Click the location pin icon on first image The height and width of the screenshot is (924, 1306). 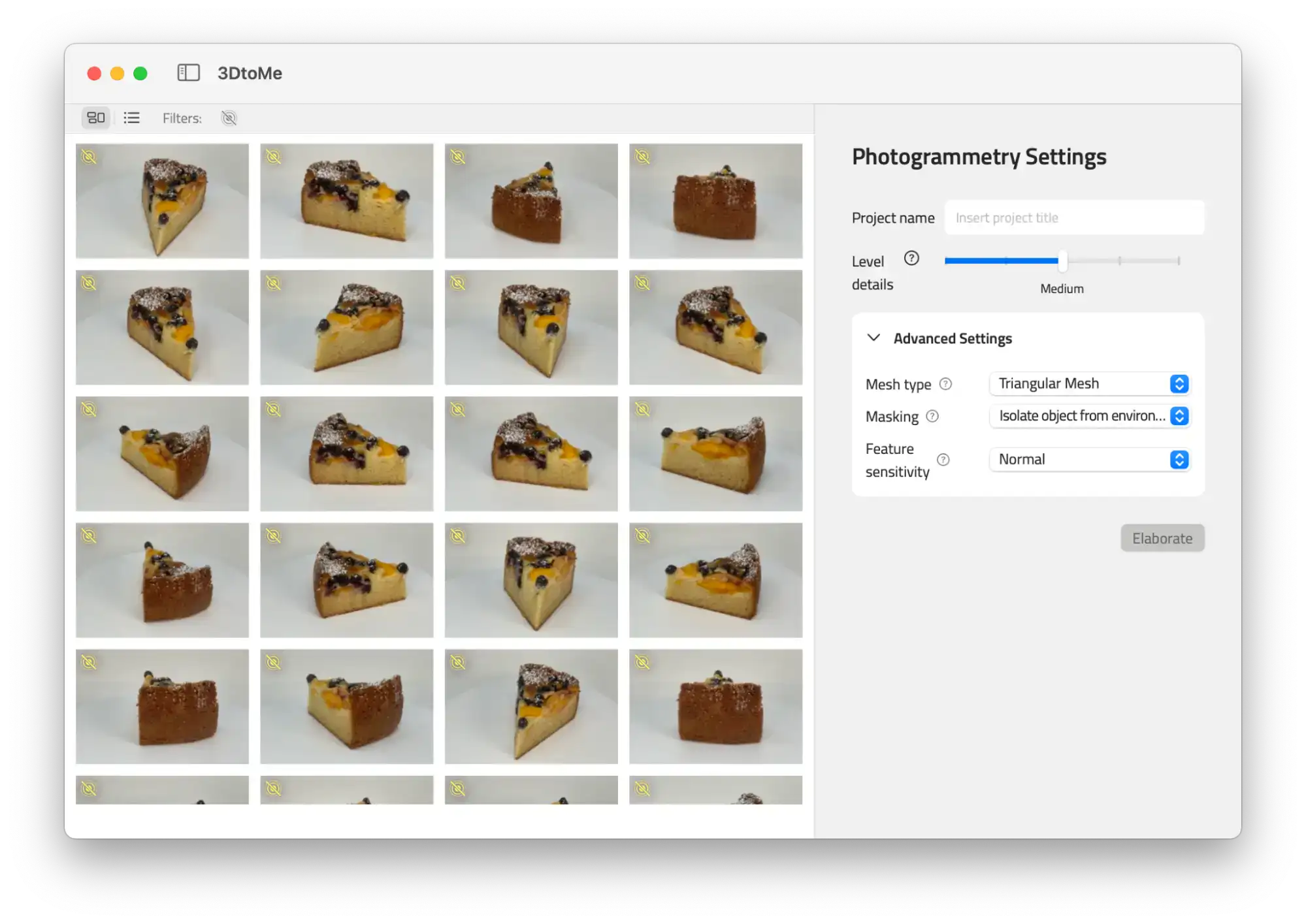[x=90, y=156]
